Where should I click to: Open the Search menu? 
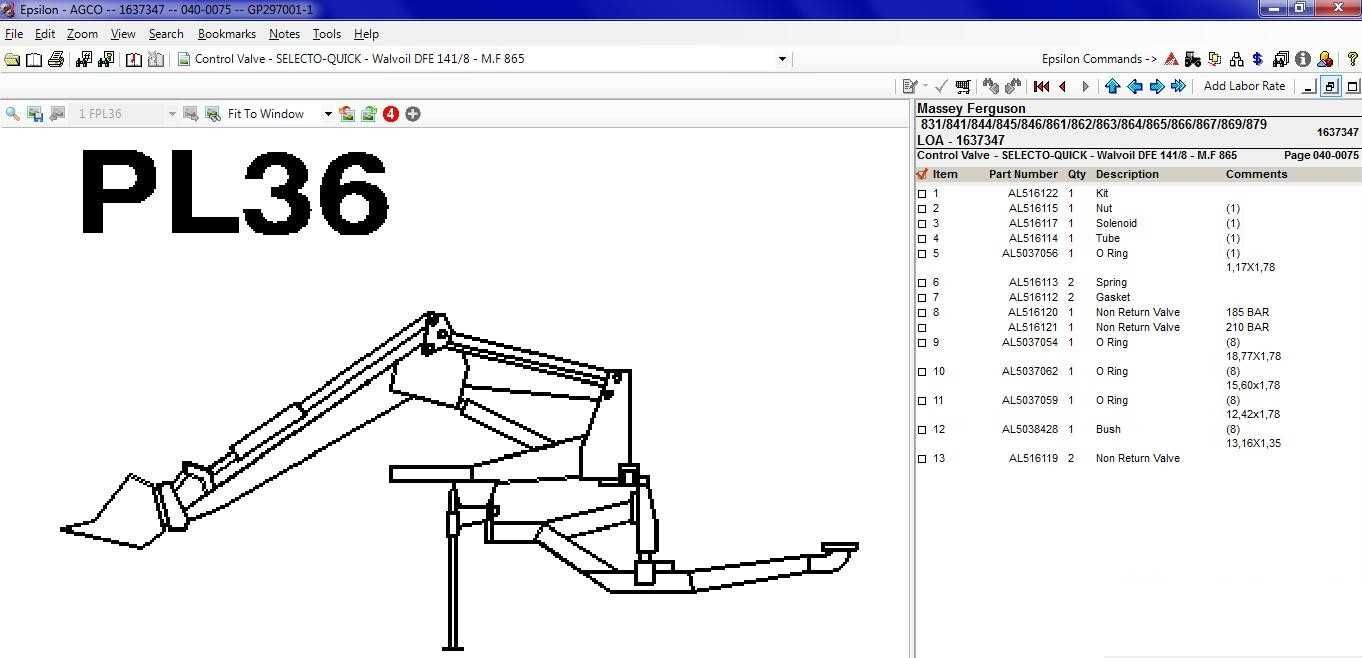click(166, 34)
